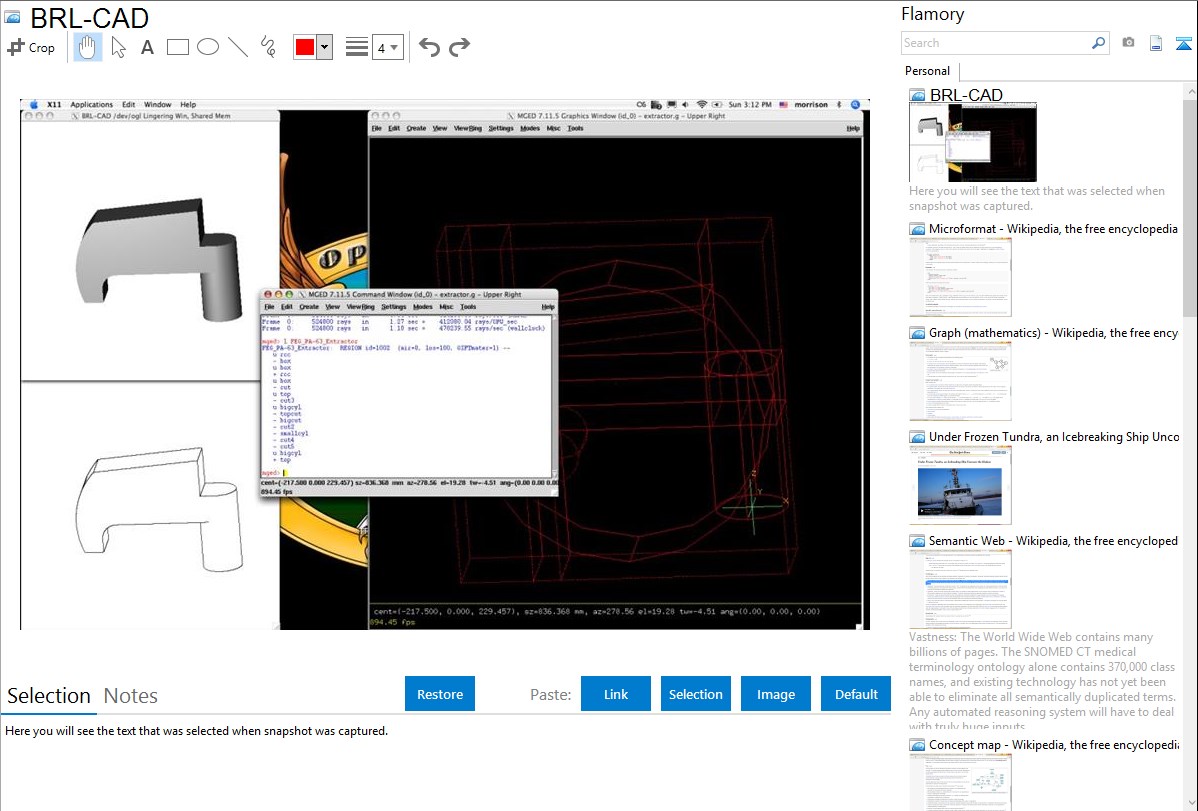Select the Crop tool
The image size is (1198, 811).
point(31,47)
